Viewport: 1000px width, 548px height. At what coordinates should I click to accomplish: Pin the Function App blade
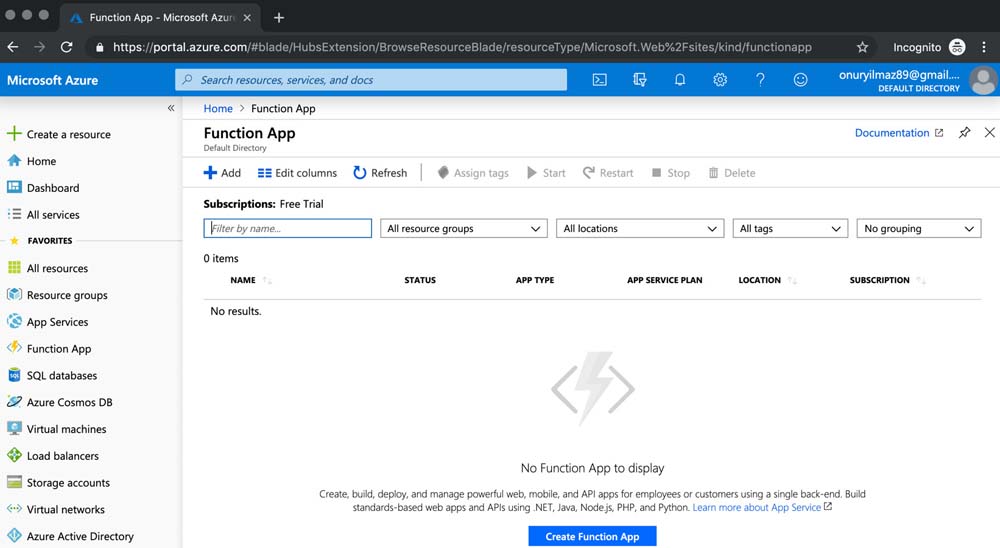[x=964, y=133]
